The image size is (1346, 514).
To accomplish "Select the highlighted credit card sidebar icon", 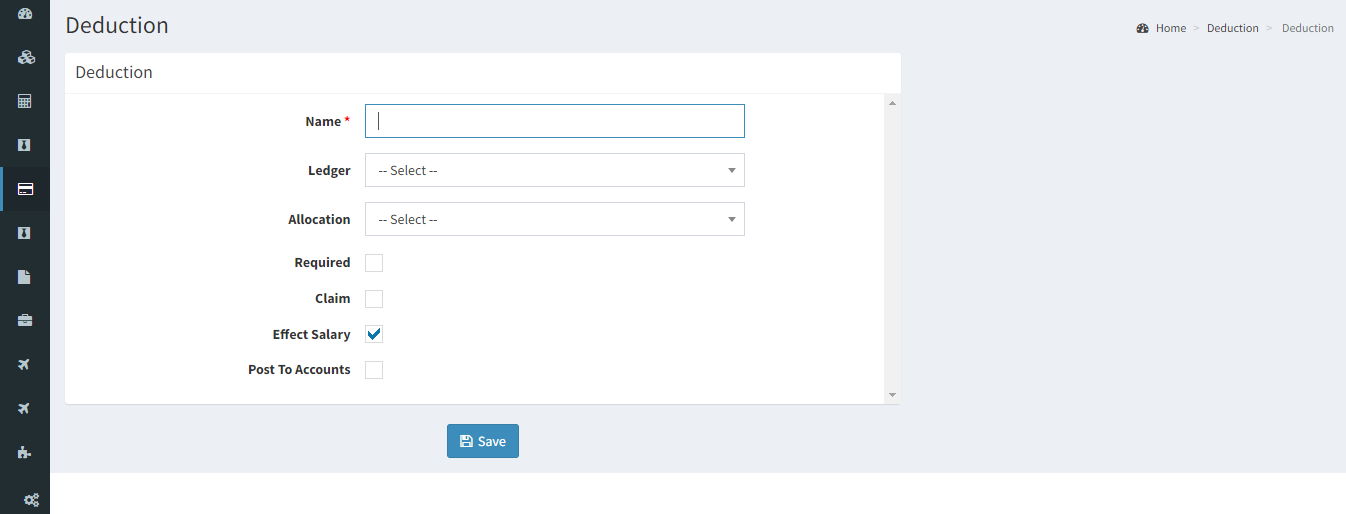I will click(26, 189).
